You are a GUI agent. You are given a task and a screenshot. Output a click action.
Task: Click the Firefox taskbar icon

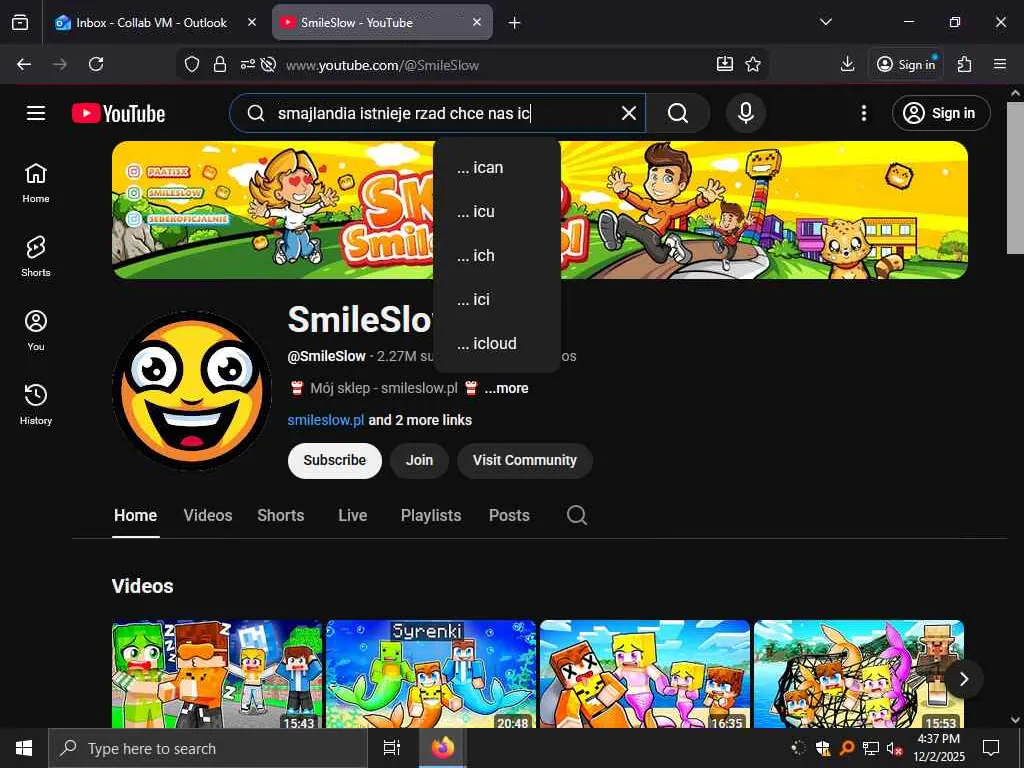[x=442, y=748]
